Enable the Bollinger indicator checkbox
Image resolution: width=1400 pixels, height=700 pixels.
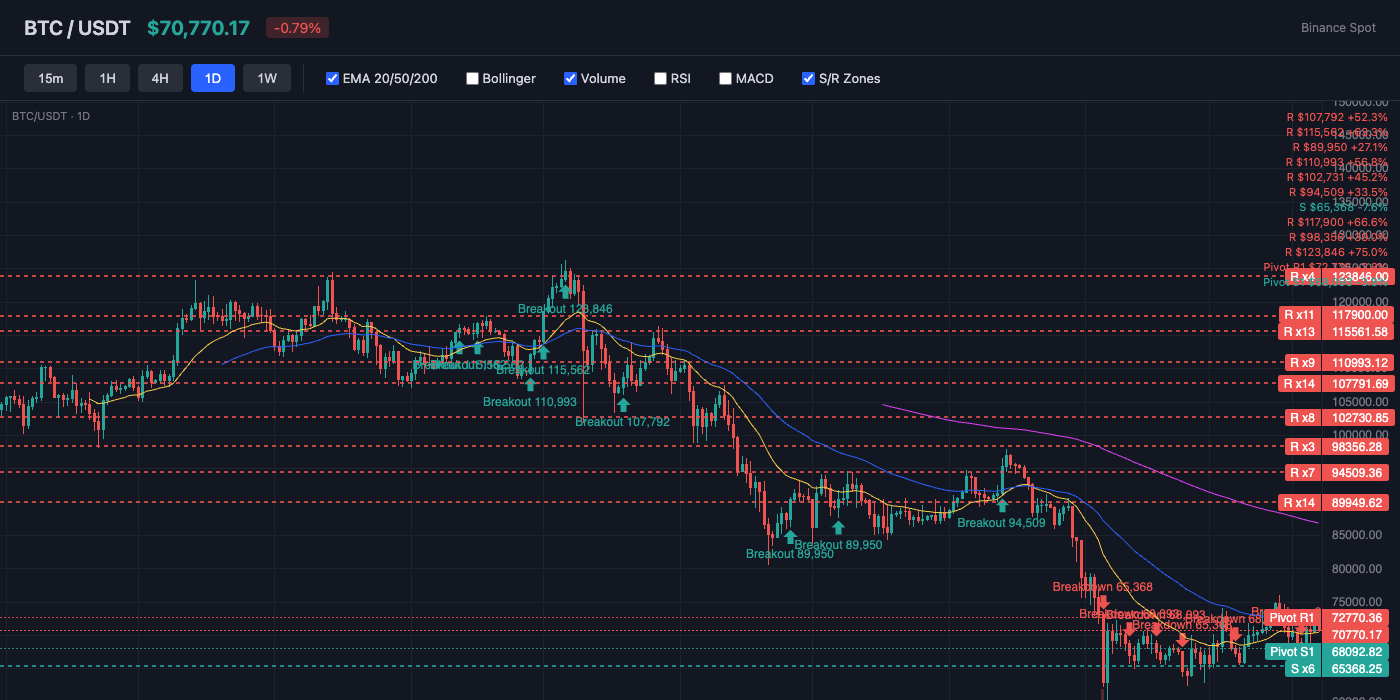pyautogui.click(x=472, y=78)
